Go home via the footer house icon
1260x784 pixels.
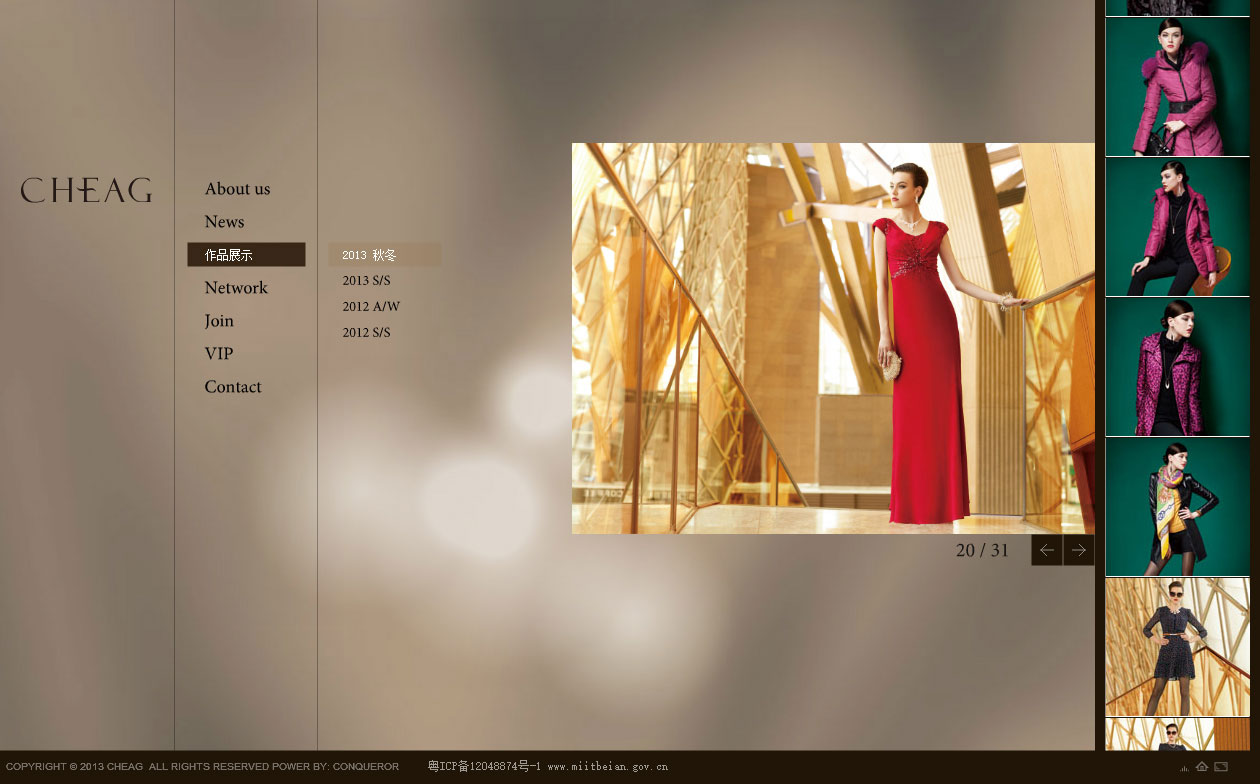pyautogui.click(x=1202, y=767)
